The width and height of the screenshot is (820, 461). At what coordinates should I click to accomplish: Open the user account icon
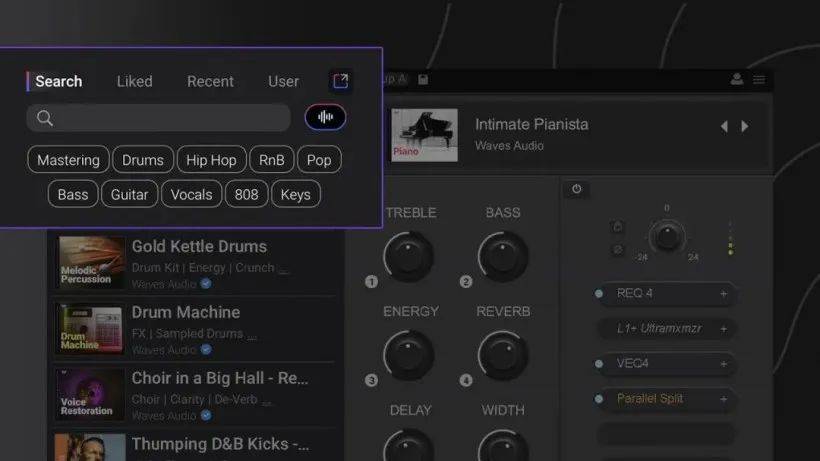(x=737, y=79)
